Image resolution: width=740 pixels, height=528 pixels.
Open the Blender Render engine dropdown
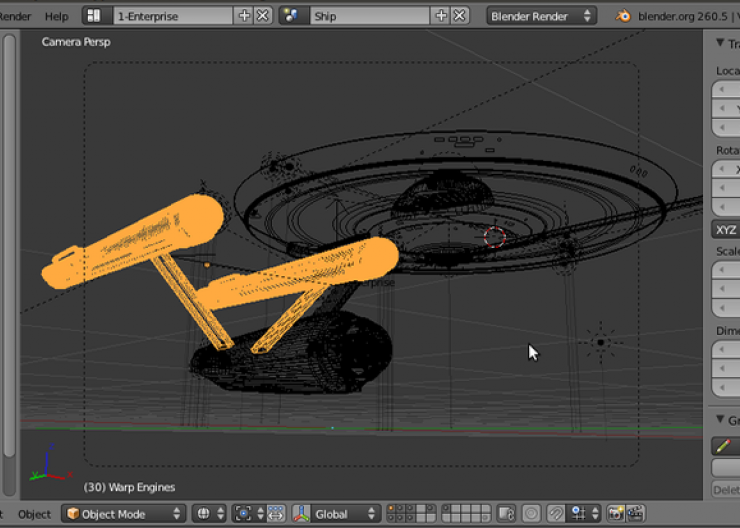541,16
